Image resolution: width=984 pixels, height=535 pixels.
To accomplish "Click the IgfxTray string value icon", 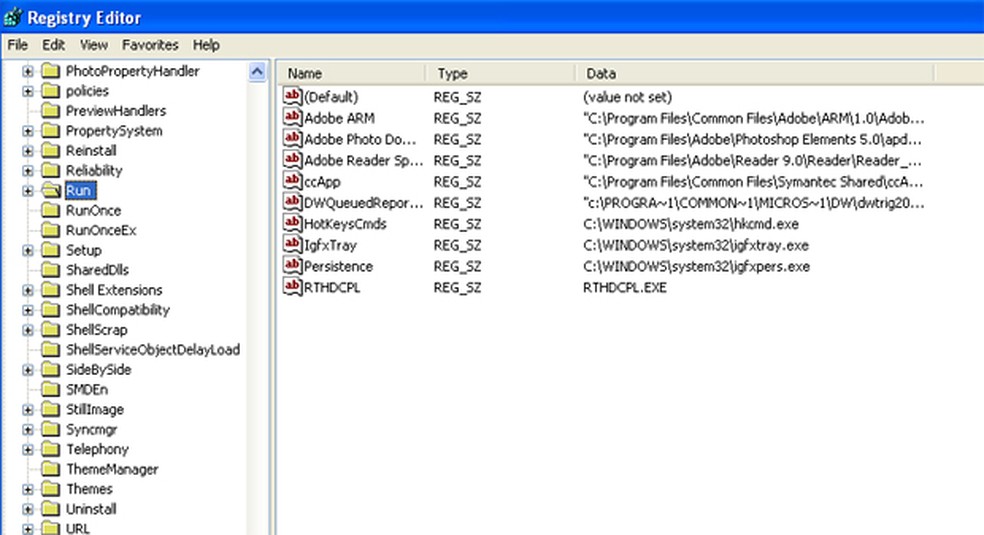I will coord(292,244).
